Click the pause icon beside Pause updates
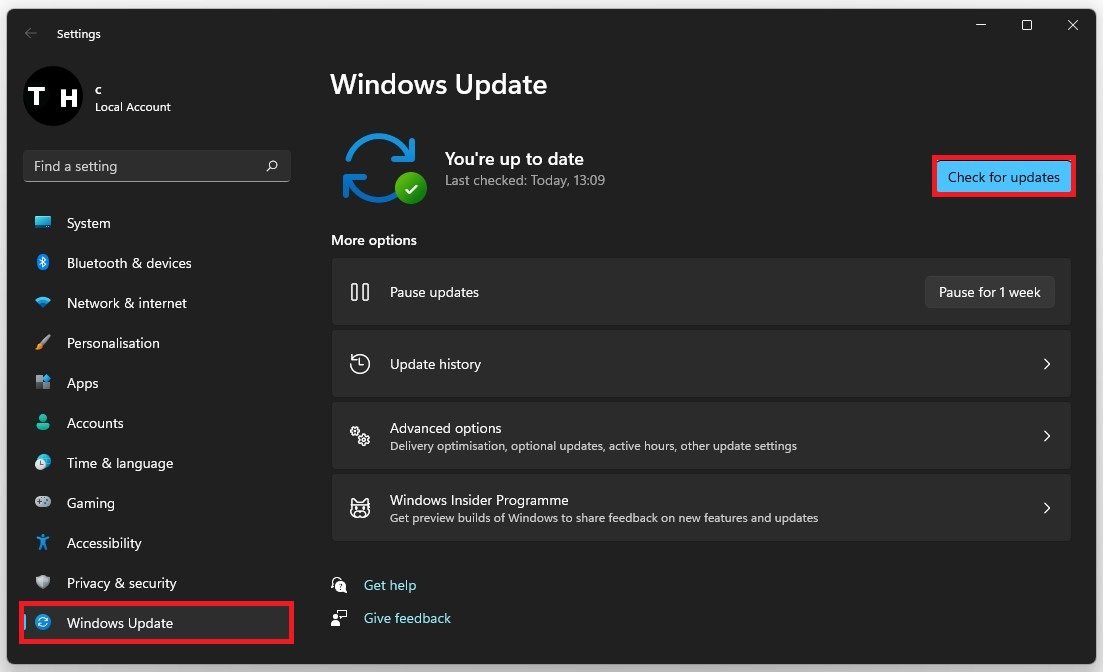 tap(359, 292)
